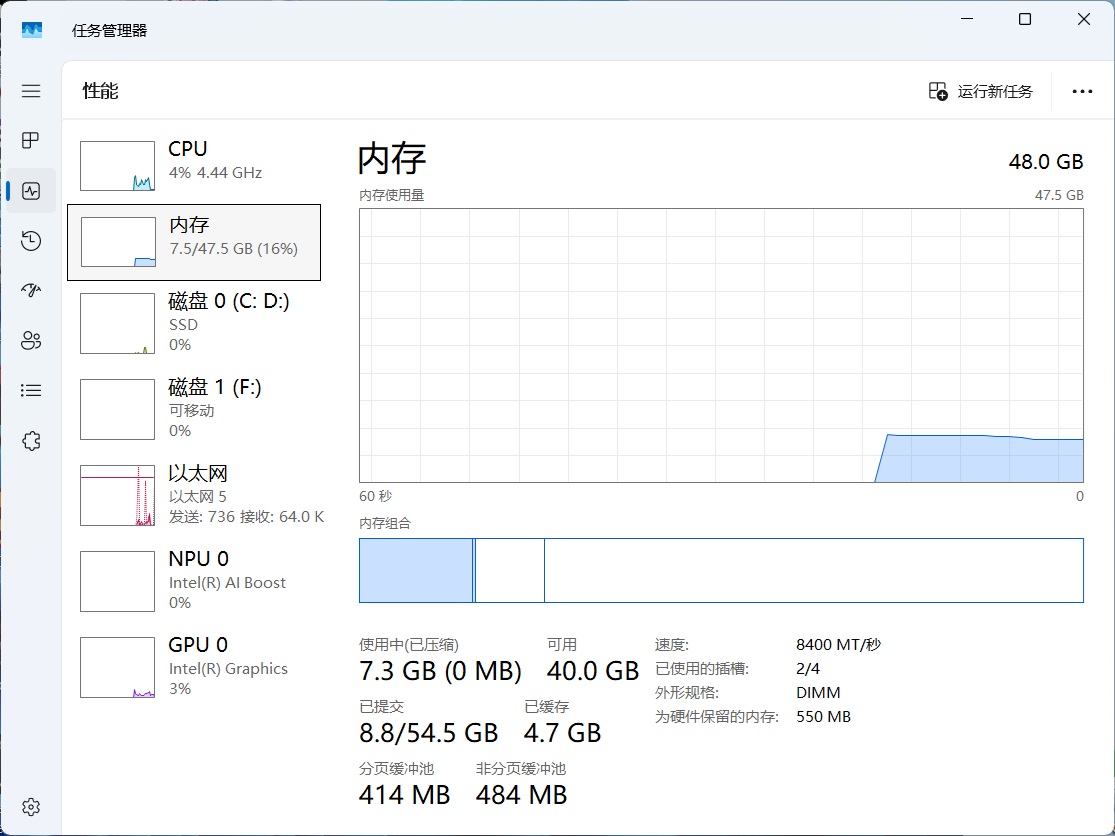The height and width of the screenshot is (836, 1115).
Task: Select NPU 0 performance entry
Action: click(x=194, y=582)
